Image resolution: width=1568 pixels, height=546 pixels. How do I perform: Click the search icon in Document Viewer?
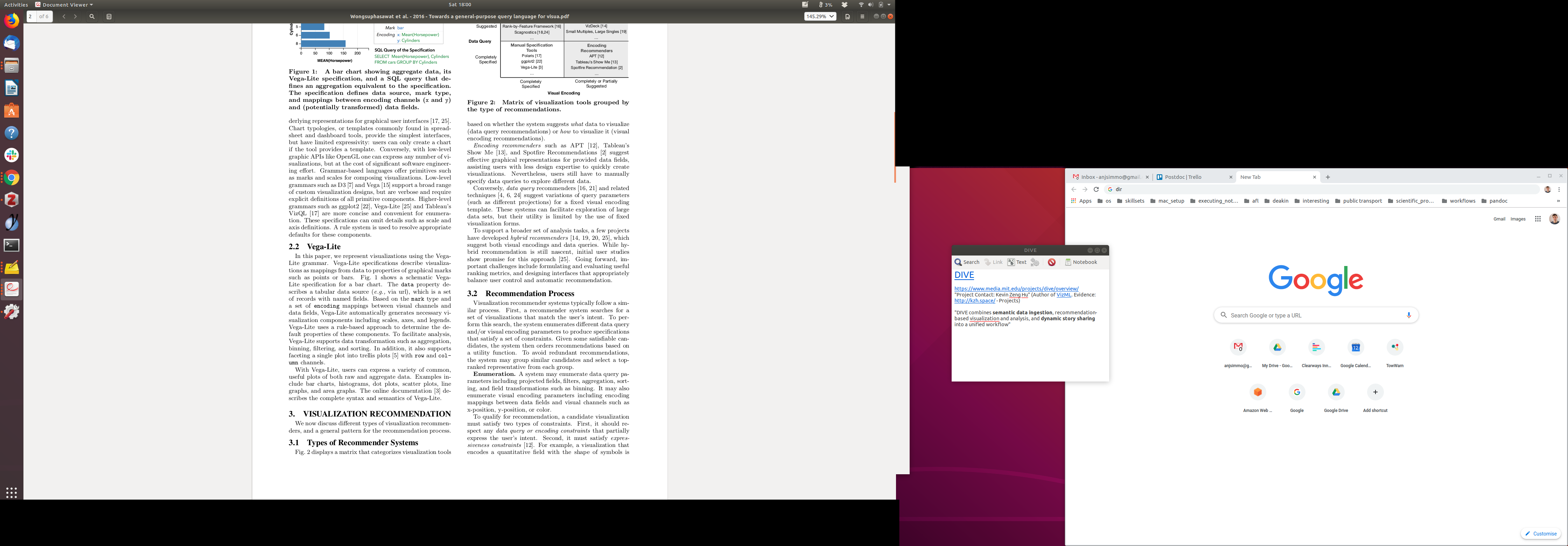coord(92,16)
